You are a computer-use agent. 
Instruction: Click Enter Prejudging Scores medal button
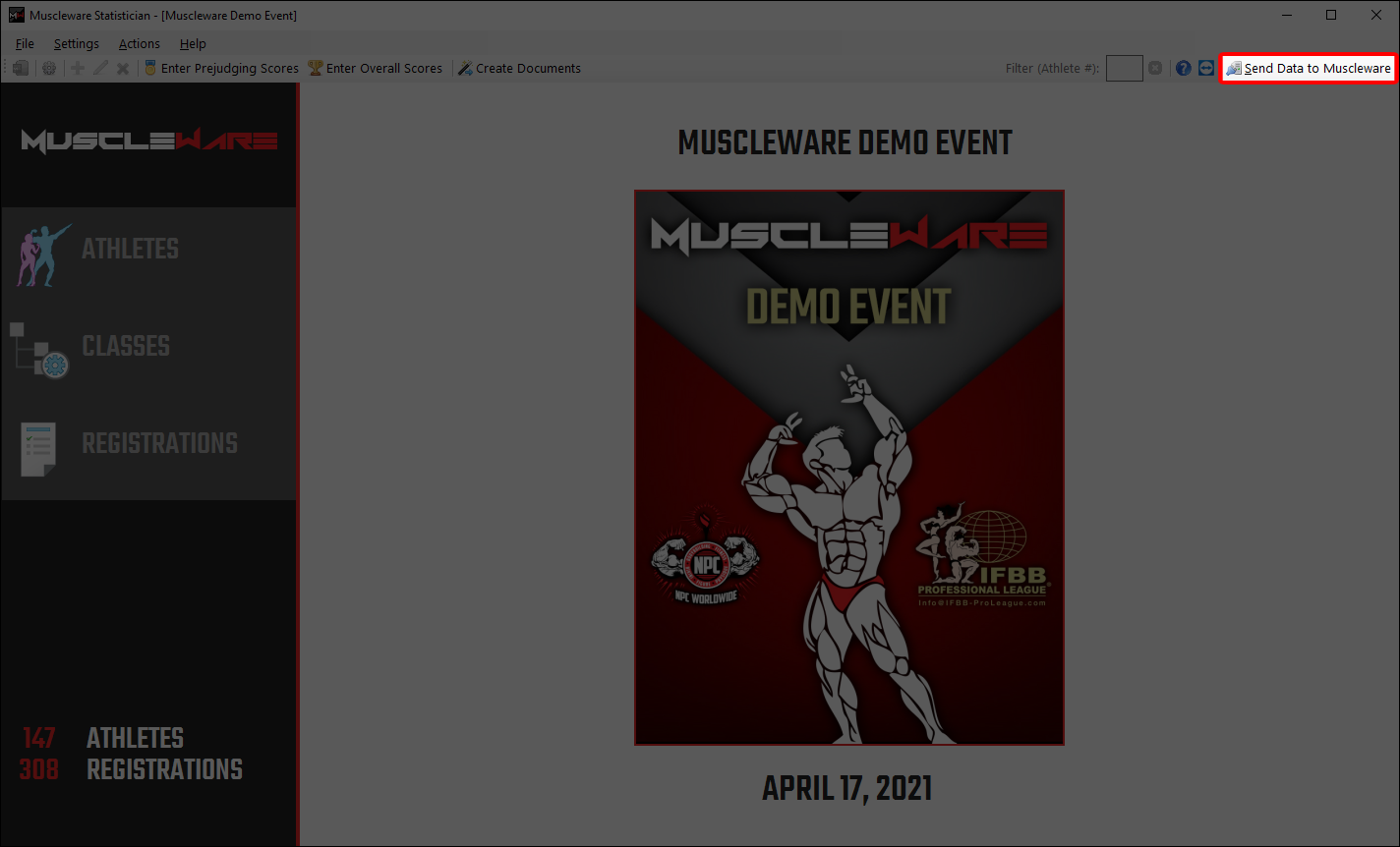(x=221, y=69)
